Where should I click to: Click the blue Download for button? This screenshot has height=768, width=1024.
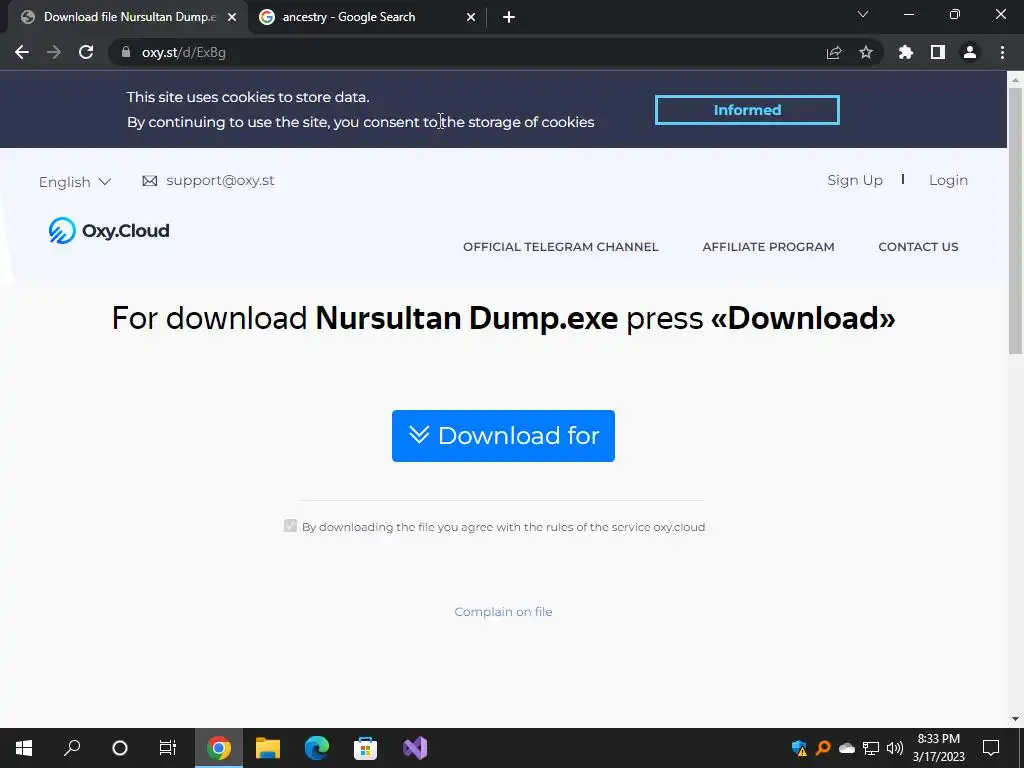point(503,436)
